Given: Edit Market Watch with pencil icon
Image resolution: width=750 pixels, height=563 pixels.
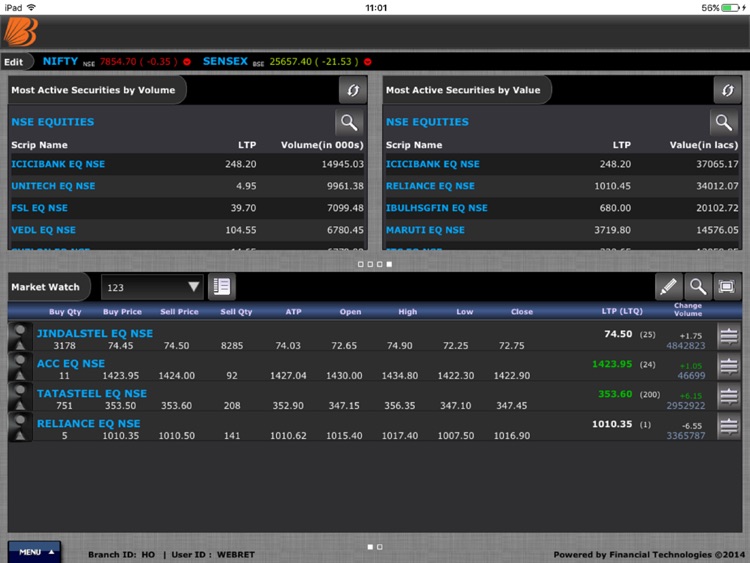Looking at the screenshot, I should 668,287.
